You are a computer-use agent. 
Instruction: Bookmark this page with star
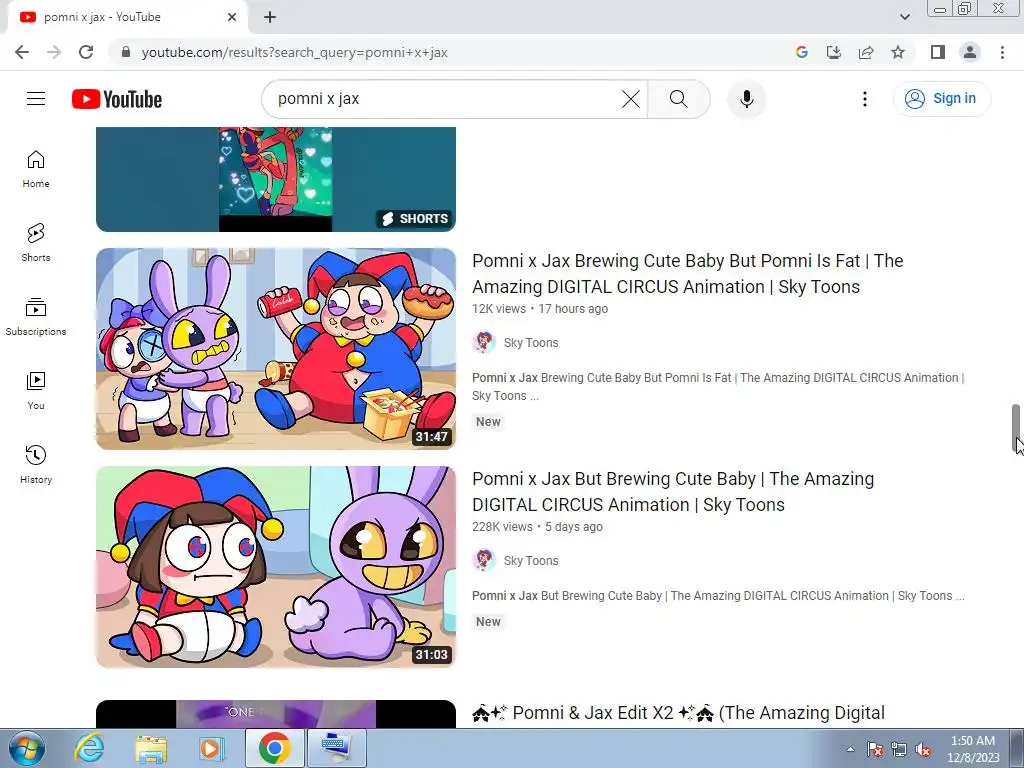coord(898,52)
